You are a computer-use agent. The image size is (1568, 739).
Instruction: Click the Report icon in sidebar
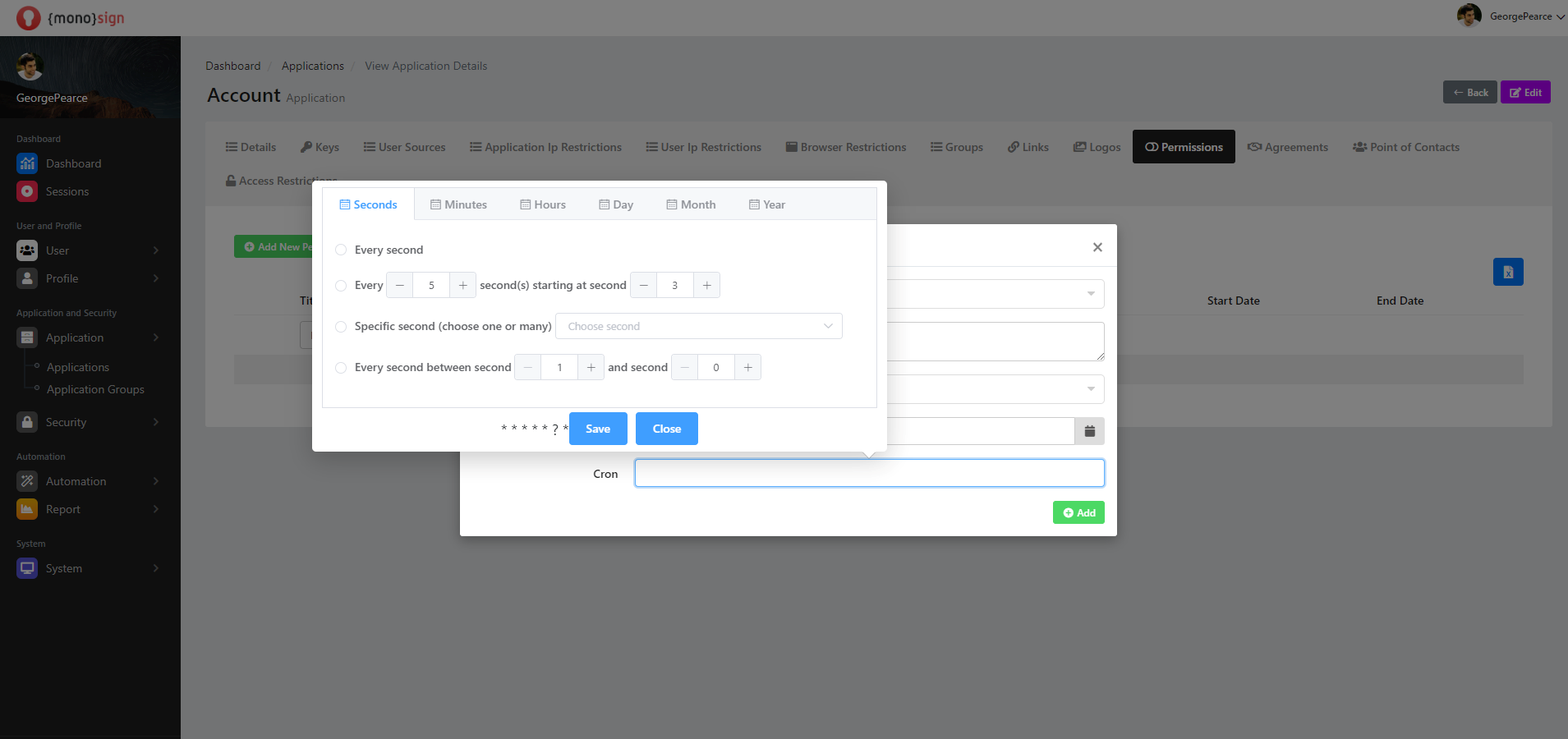click(27, 509)
